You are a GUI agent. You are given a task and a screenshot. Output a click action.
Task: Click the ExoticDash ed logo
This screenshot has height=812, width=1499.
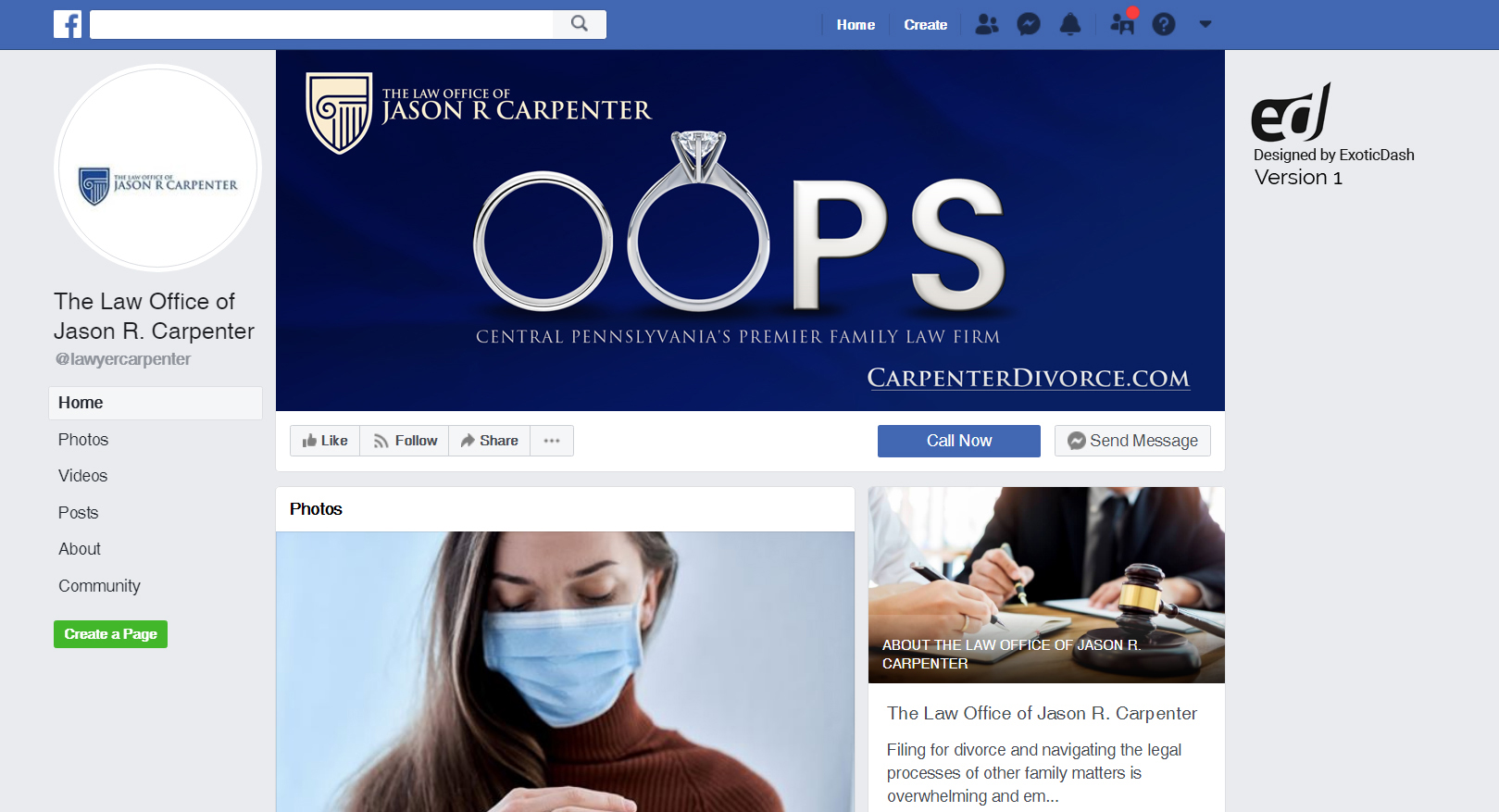click(1292, 112)
